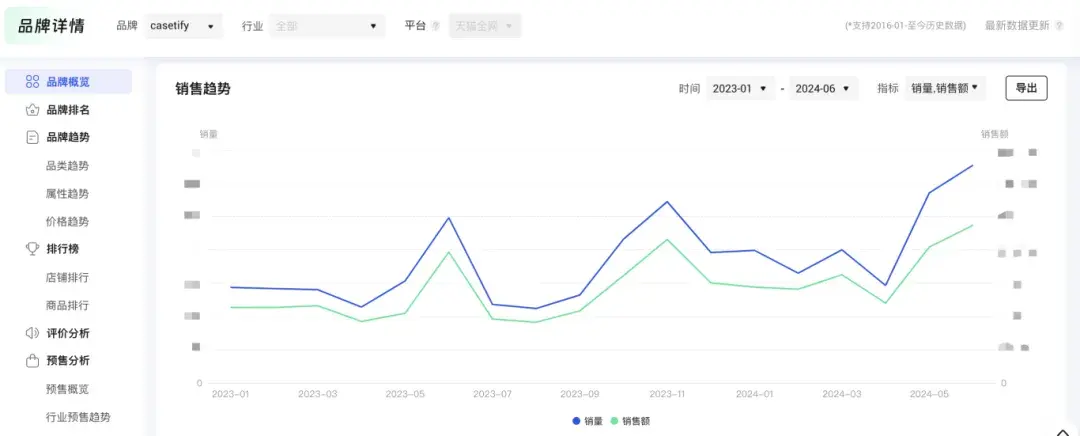This screenshot has width=1080, height=436.
Task: Click the help icon beside 最新数据更新
Action: (1059, 26)
